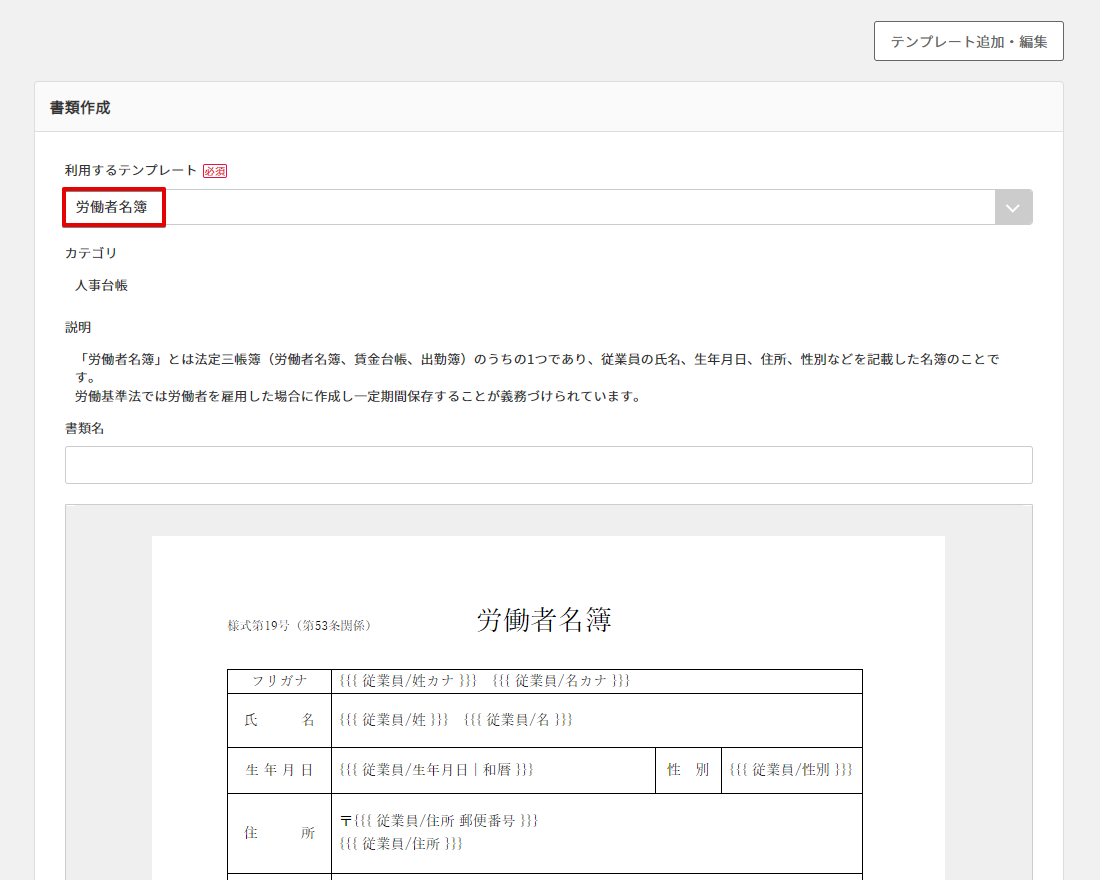Click the テンプレート追加・編集 button

pos(968,41)
